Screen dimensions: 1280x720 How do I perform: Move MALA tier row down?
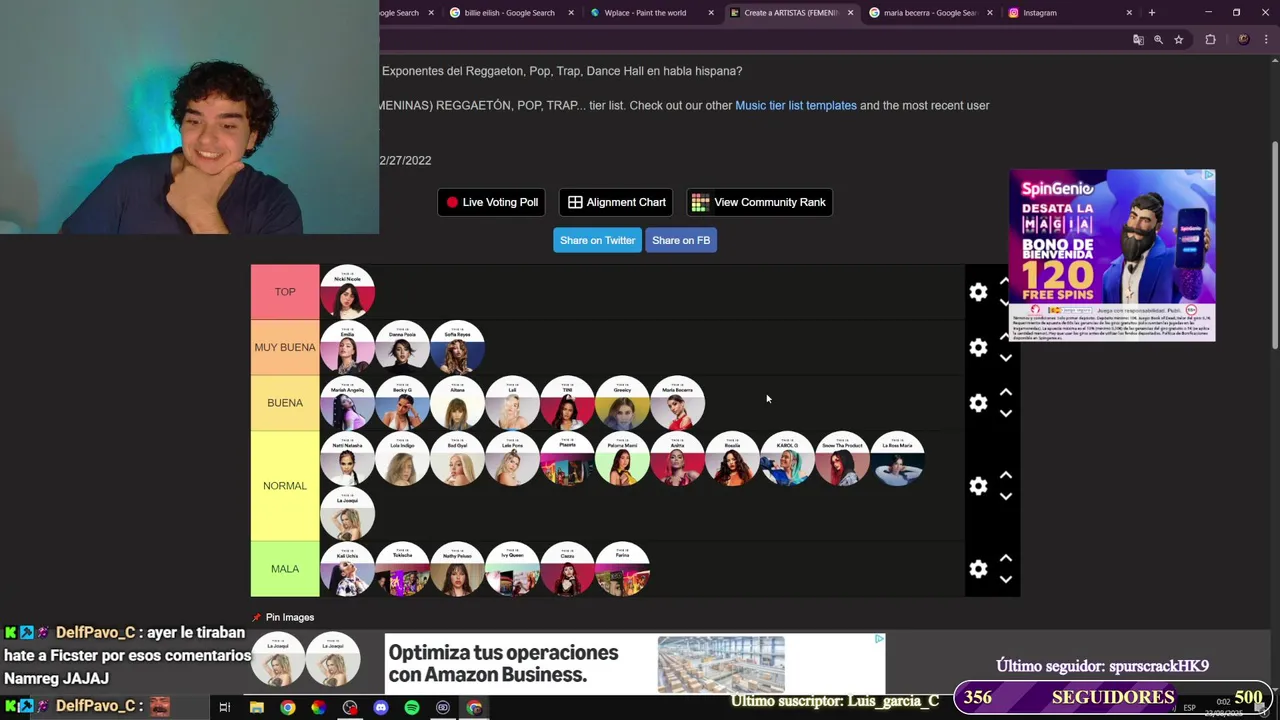coord(1005,579)
